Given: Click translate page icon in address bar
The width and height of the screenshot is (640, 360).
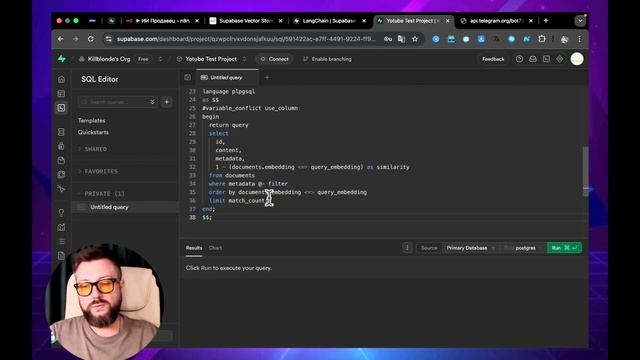Looking at the screenshot, I should click(401, 39).
